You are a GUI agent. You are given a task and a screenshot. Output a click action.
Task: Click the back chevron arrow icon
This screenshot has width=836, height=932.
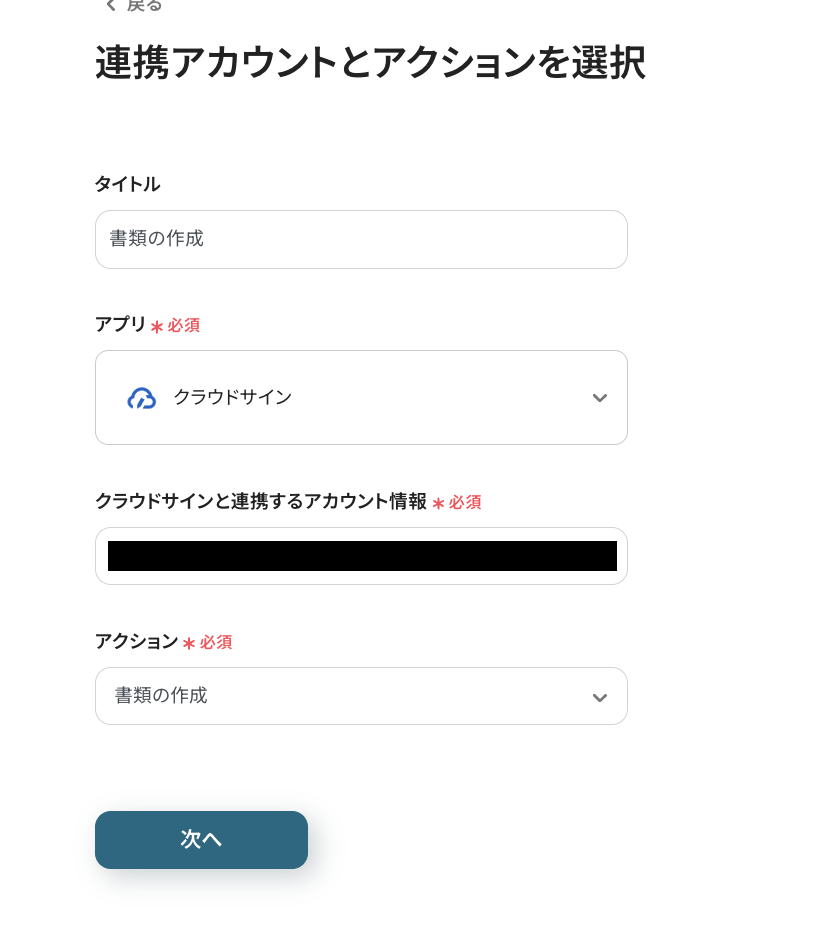pyautogui.click(x=110, y=5)
